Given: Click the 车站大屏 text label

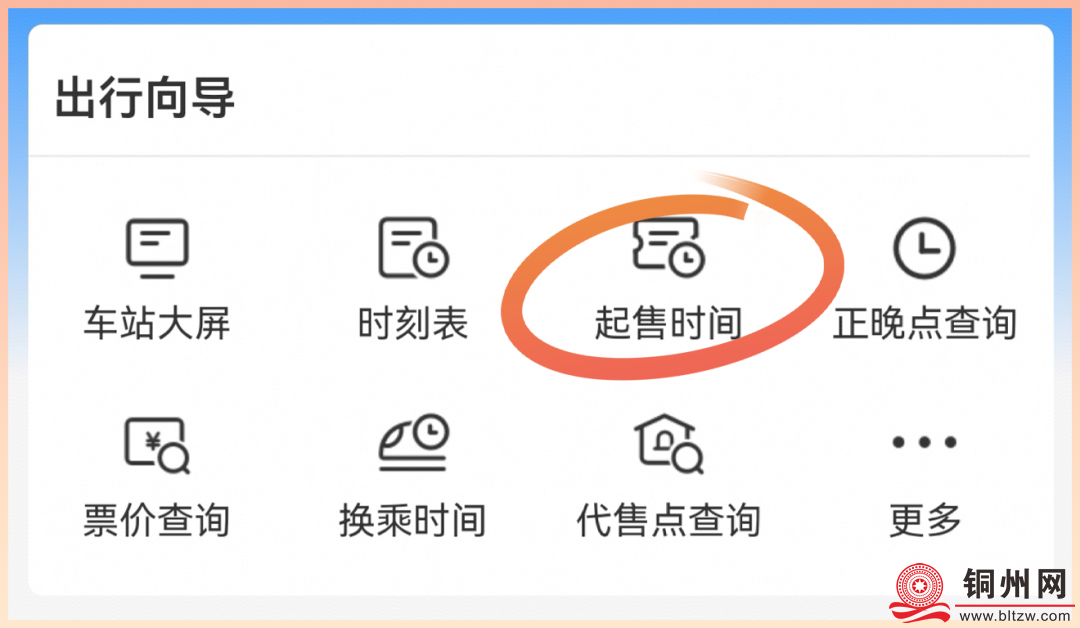Looking at the screenshot, I should point(157,323).
